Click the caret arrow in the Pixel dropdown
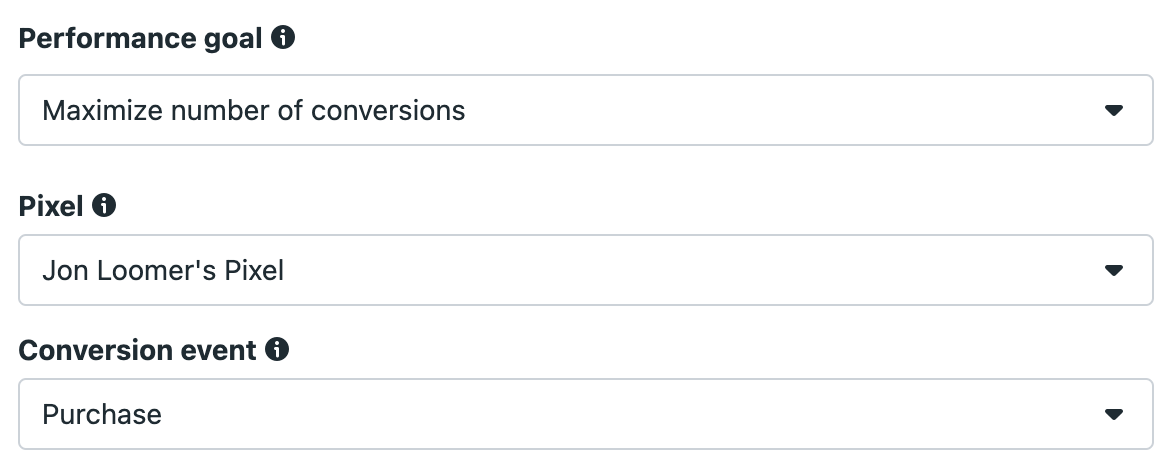This screenshot has height=472, width=1176. (1114, 270)
